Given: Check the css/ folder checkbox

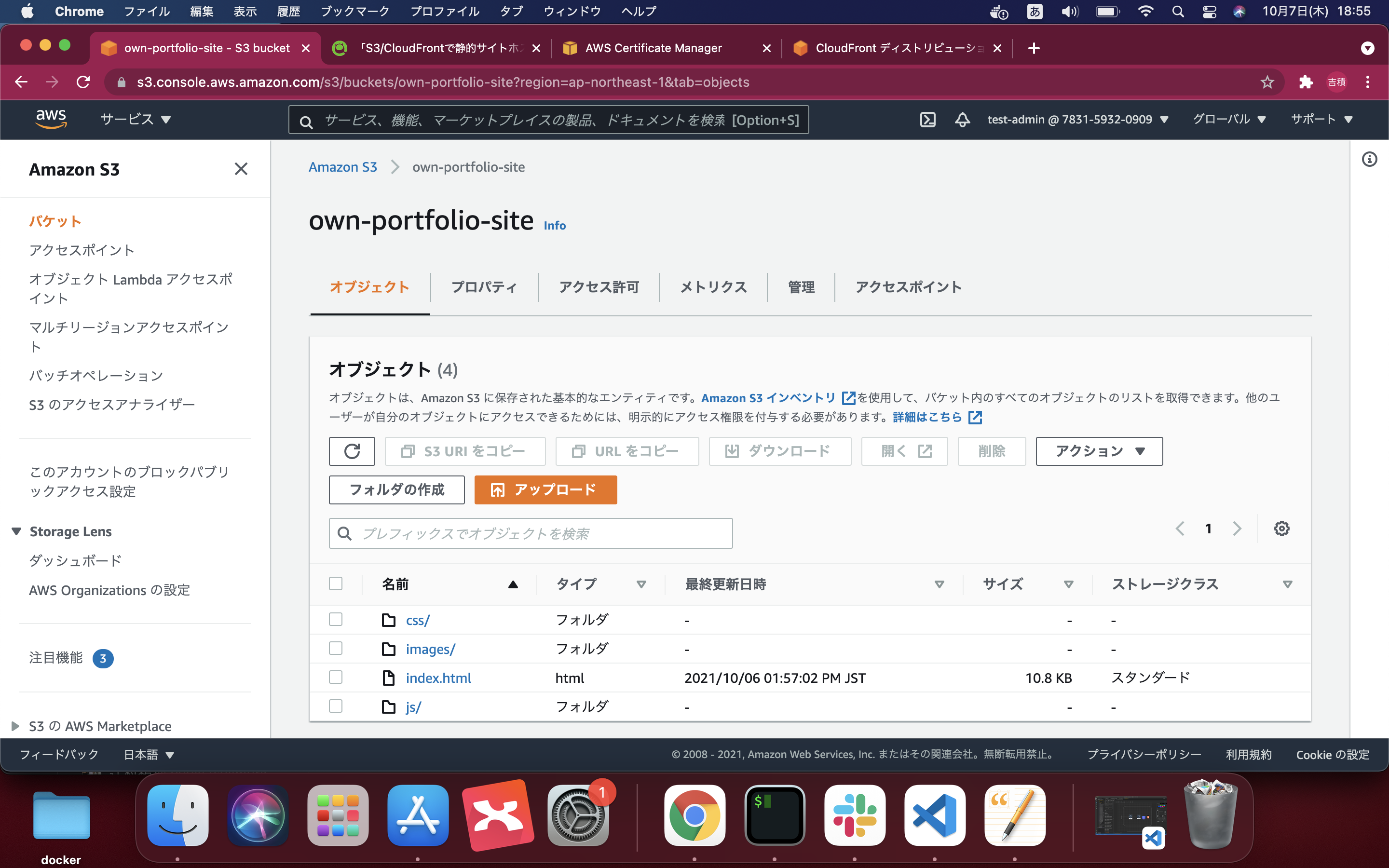Looking at the screenshot, I should point(336,620).
